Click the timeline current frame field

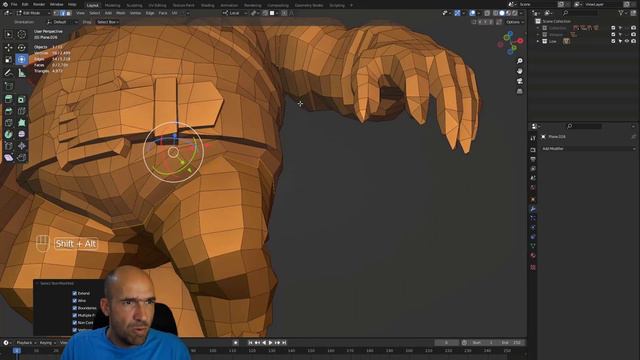click(447, 343)
